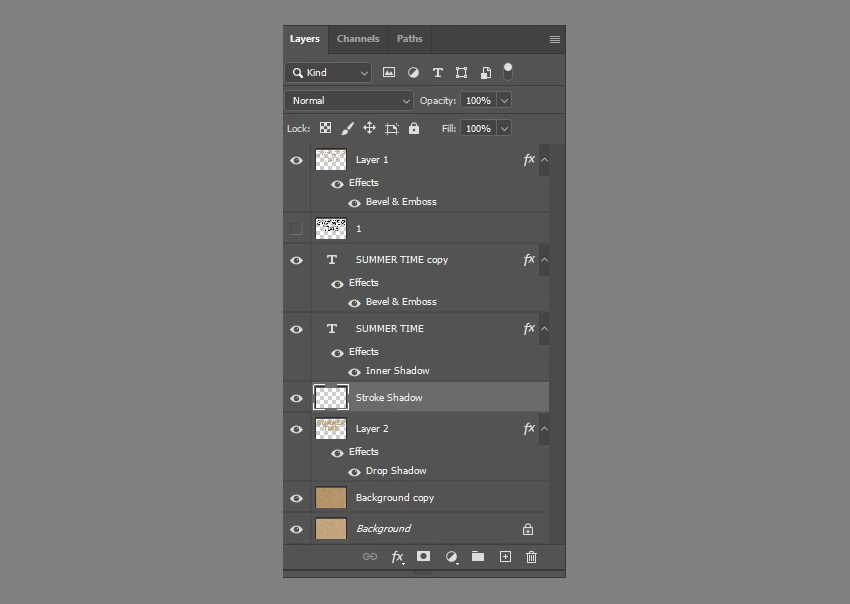Create a new group folder
Image resolution: width=850 pixels, height=604 pixels.
coord(478,557)
